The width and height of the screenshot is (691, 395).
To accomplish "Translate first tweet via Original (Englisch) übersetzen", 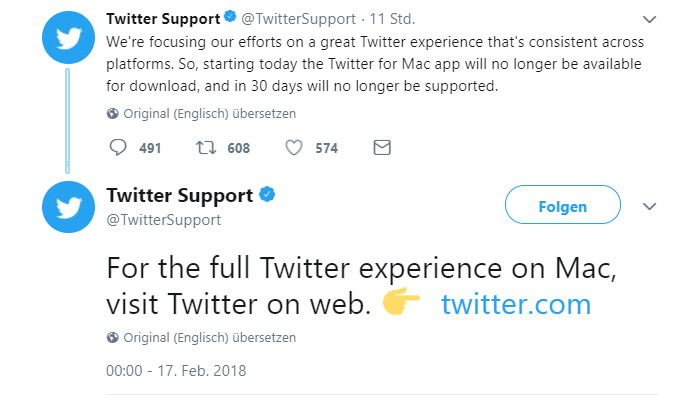I will click(209, 114).
